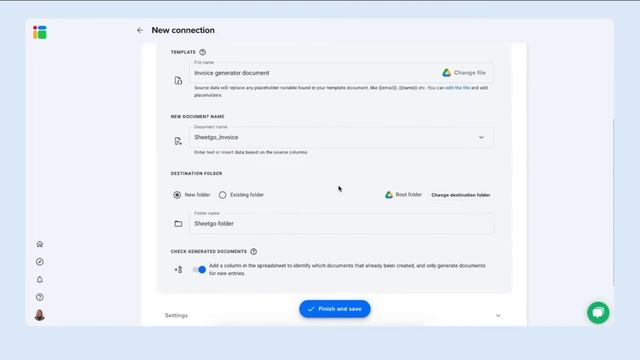Go back using the back arrow

point(140,30)
